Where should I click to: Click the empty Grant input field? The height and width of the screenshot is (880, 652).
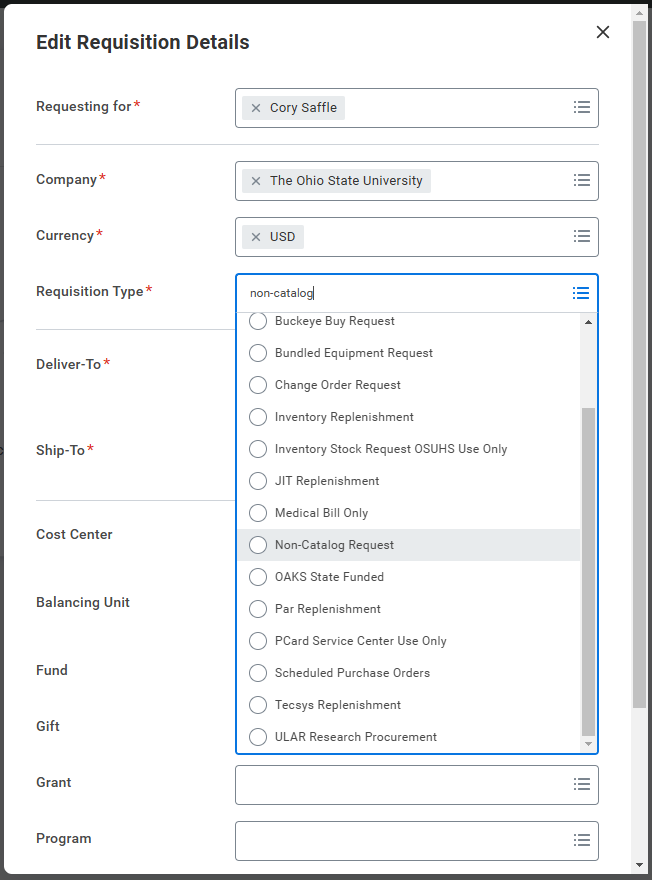pyautogui.click(x=400, y=784)
